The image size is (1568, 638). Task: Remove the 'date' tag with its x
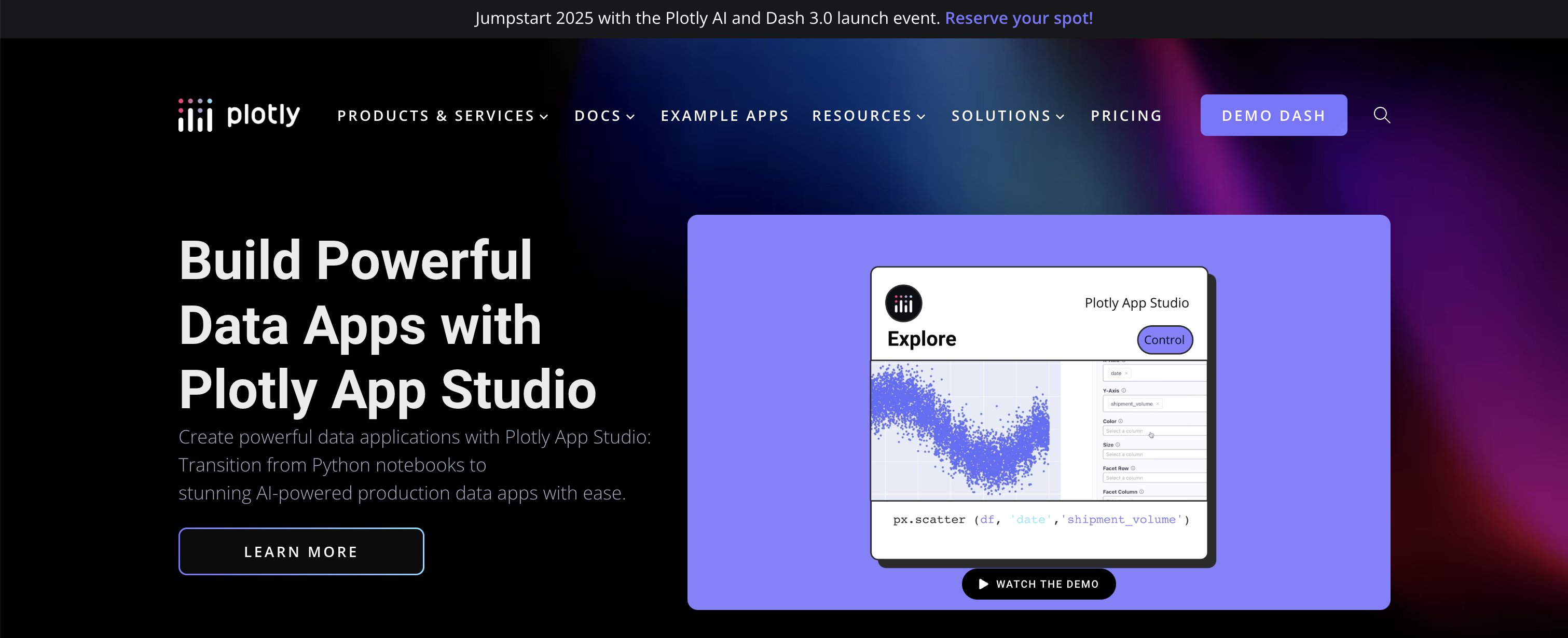[x=1126, y=373]
